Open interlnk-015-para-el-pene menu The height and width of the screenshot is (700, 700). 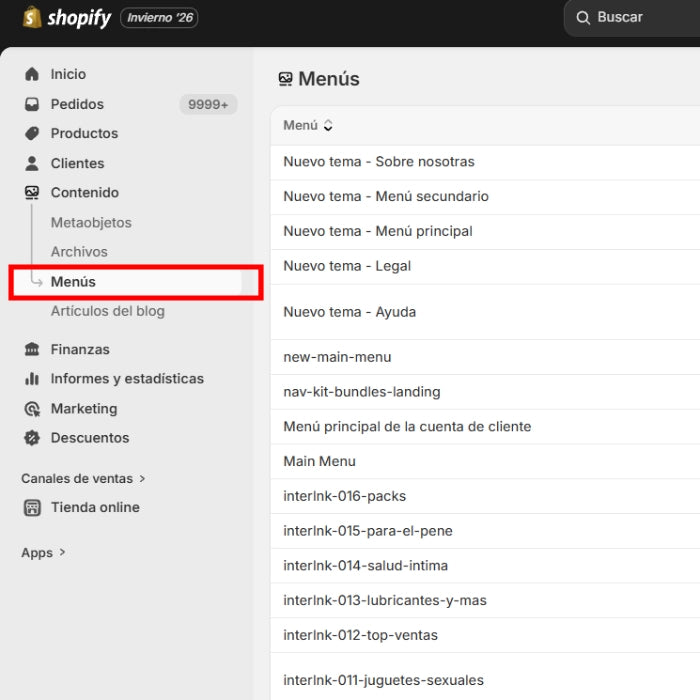485,531
